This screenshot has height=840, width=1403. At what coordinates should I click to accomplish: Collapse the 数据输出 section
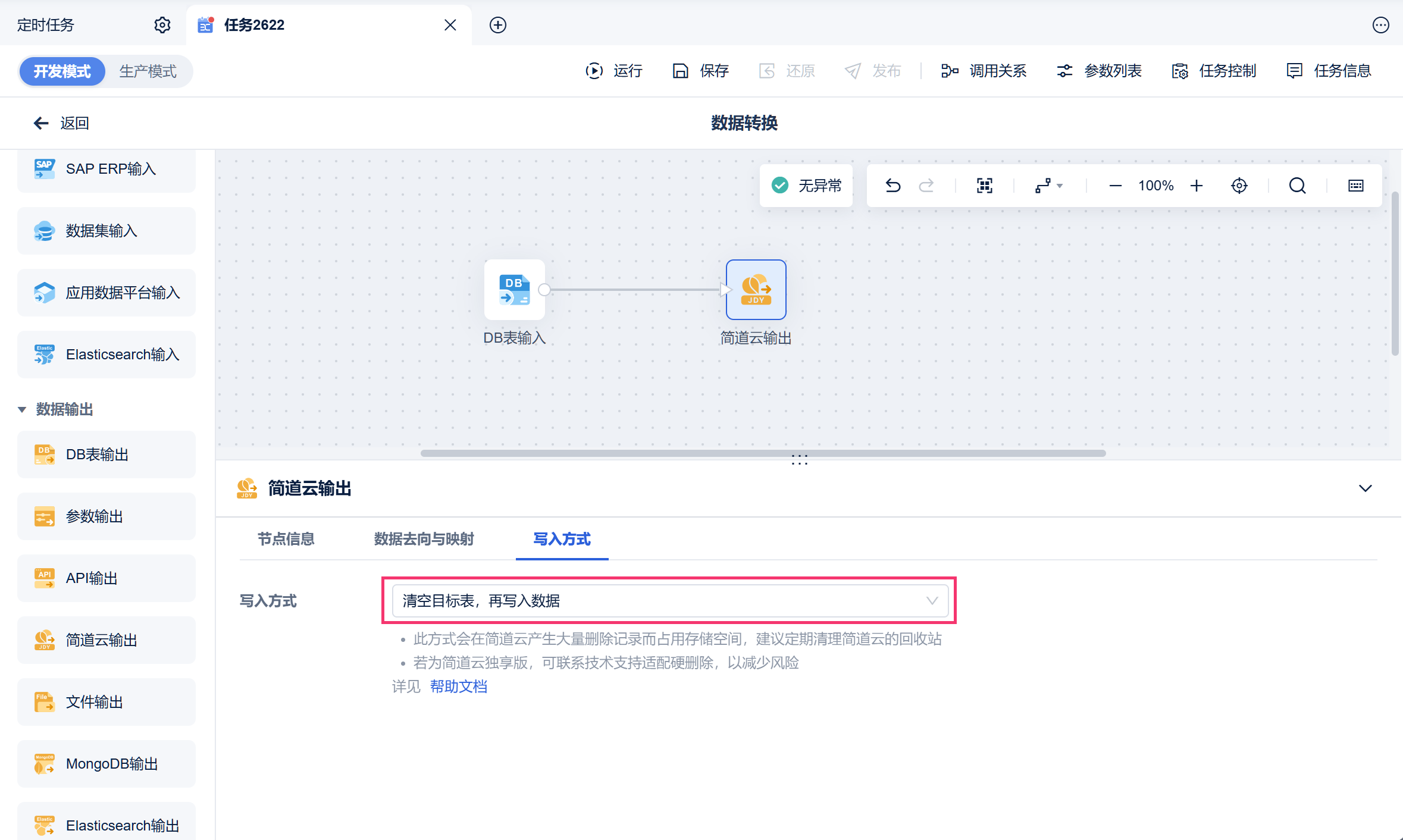tap(22, 409)
